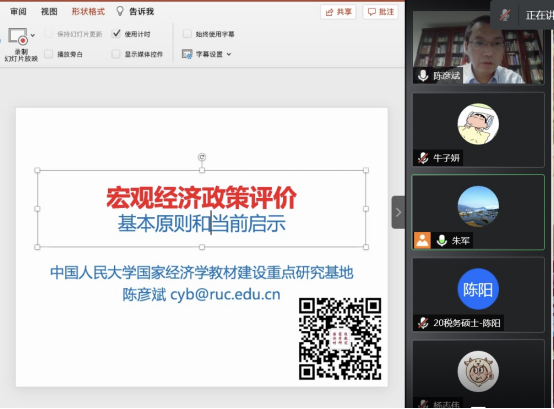Enable the 播放旁白 checkbox
The height and width of the screenshot is (409, 554).
48,54
